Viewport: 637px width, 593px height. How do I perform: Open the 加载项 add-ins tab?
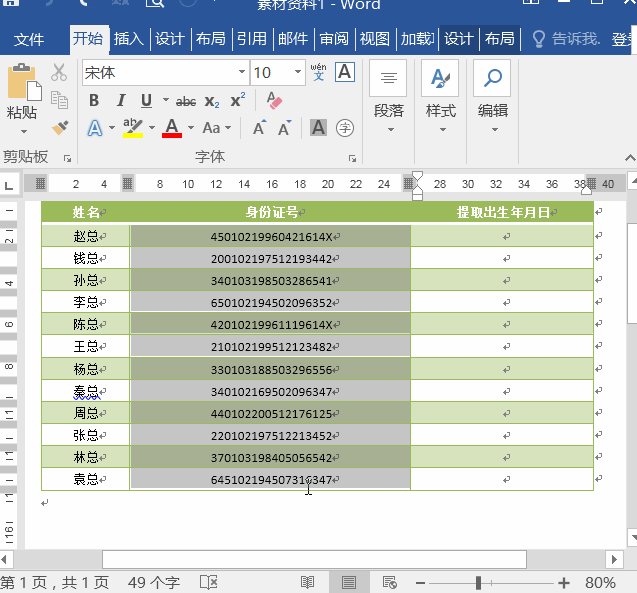(x=417, y=39)
